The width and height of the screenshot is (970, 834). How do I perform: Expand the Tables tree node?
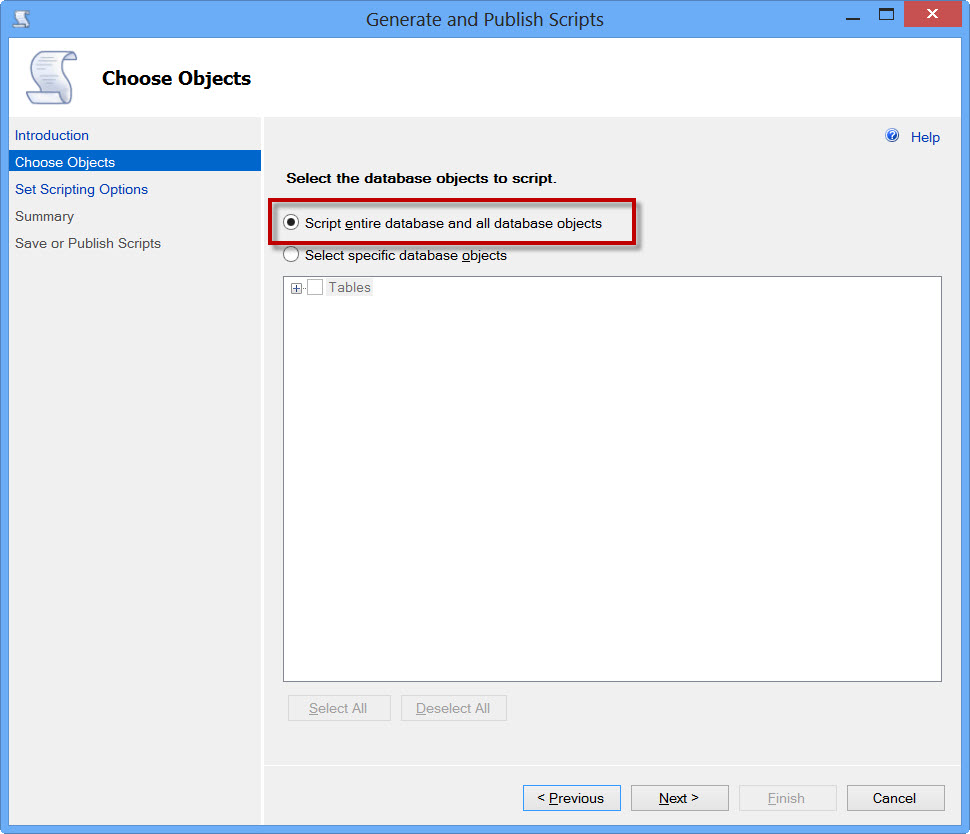pos(296,288)
